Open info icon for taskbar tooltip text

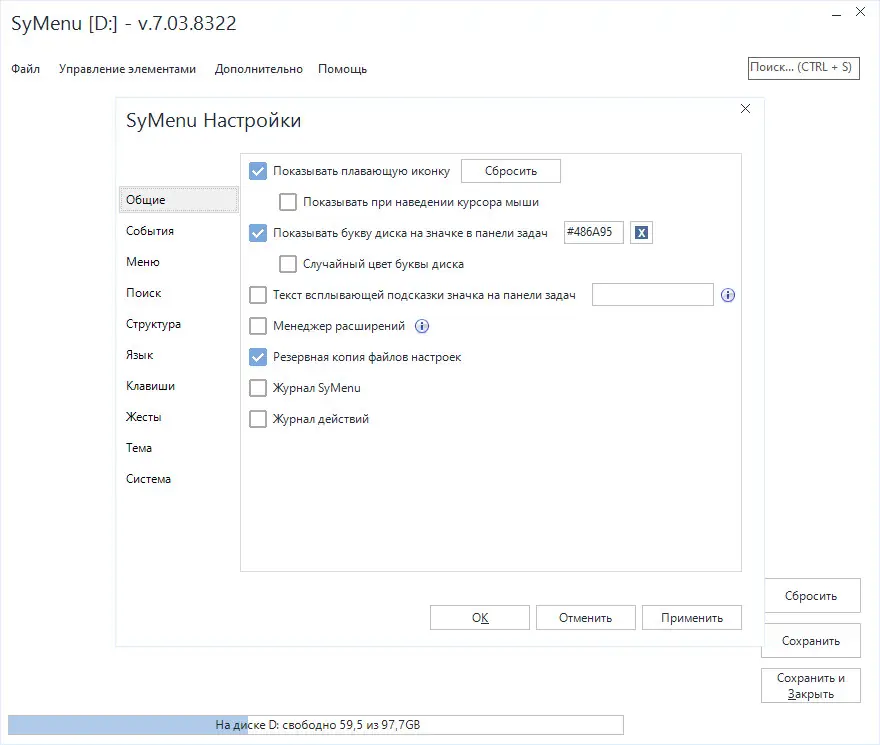[x=728, y=295]
